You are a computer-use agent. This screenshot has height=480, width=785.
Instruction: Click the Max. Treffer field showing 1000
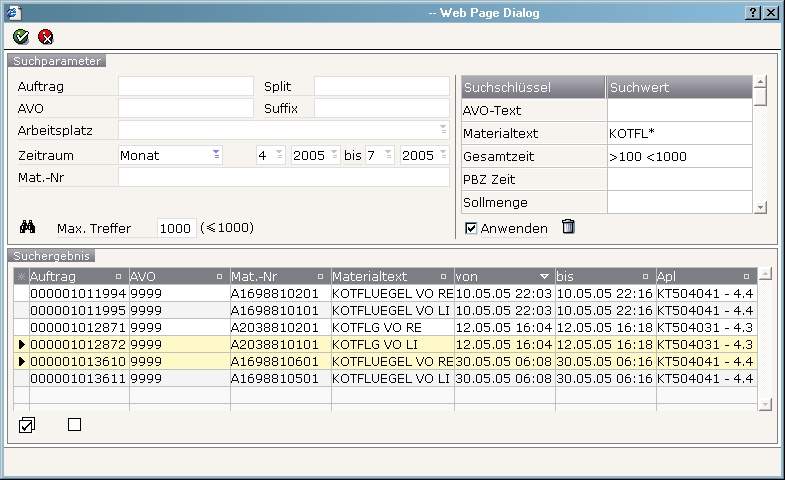click(175, 228)
